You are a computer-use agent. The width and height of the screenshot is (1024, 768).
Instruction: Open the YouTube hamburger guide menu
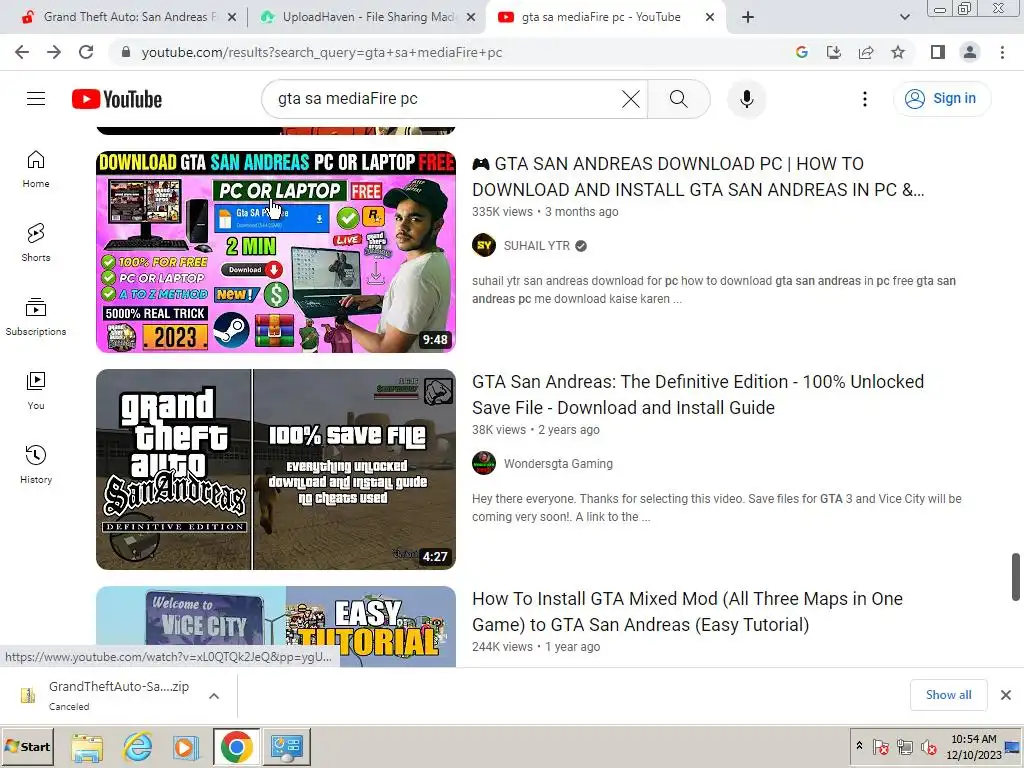coord(36,99)
